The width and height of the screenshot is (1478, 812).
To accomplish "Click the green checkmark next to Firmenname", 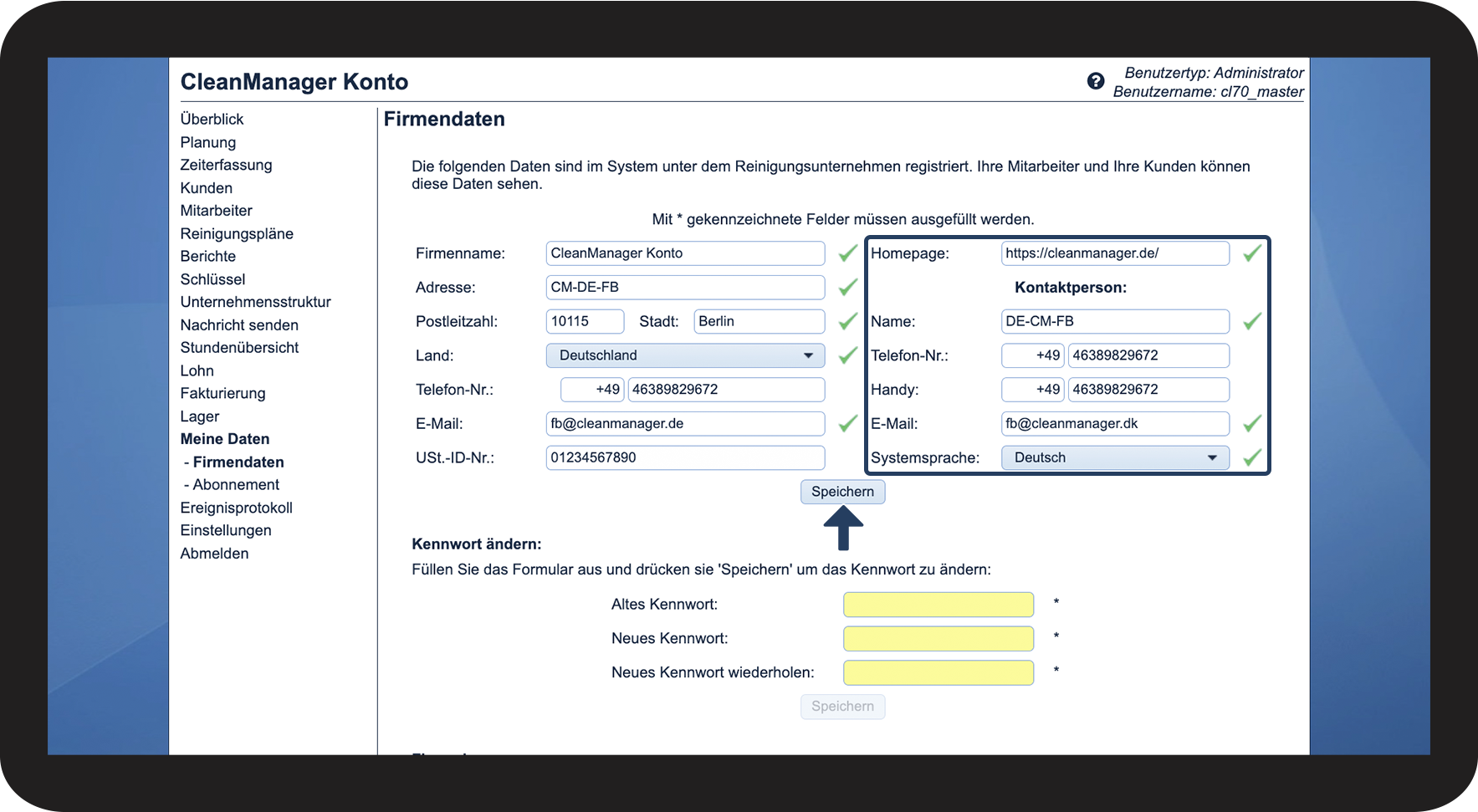I will 847,253.
